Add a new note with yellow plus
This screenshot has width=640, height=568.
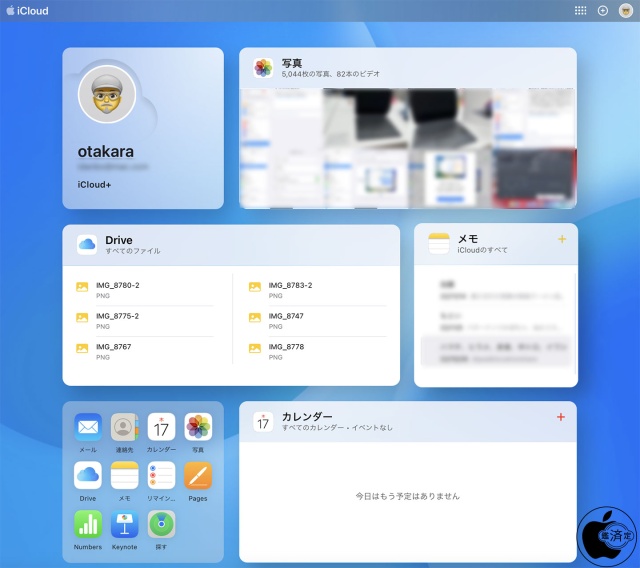(562, 239)
